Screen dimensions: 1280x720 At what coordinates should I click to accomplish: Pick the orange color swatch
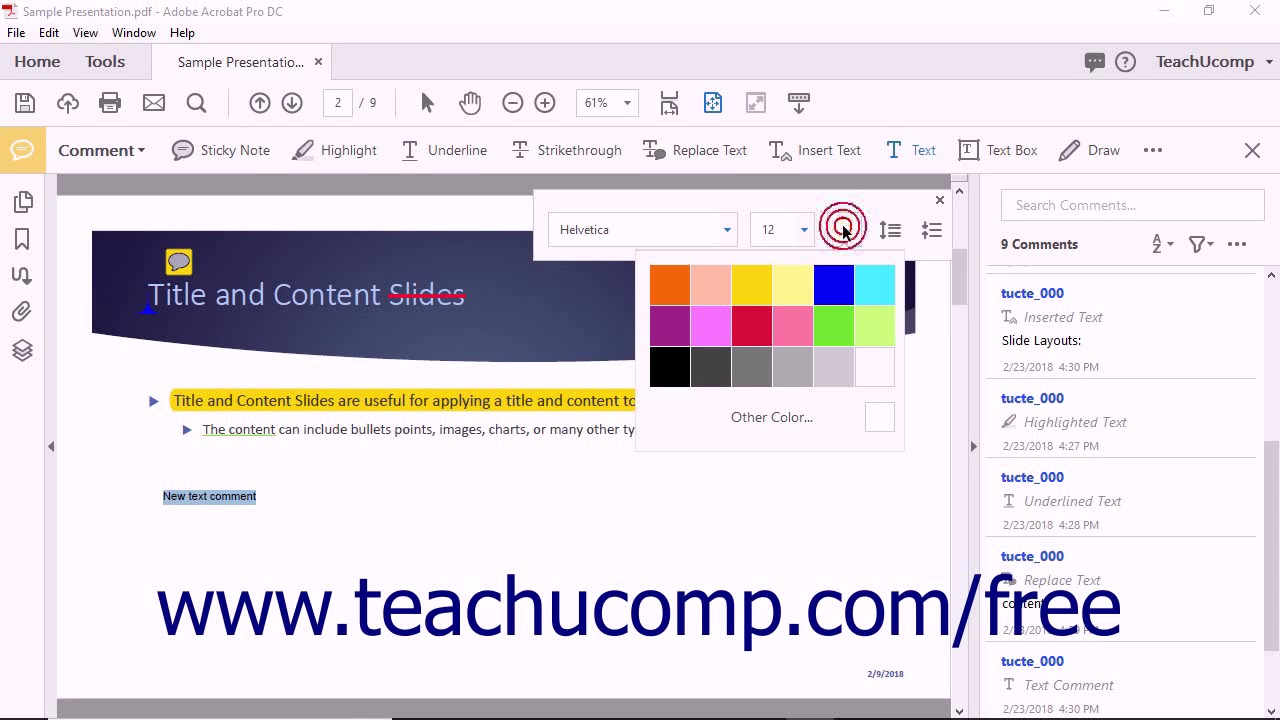(x=670, y=285)
